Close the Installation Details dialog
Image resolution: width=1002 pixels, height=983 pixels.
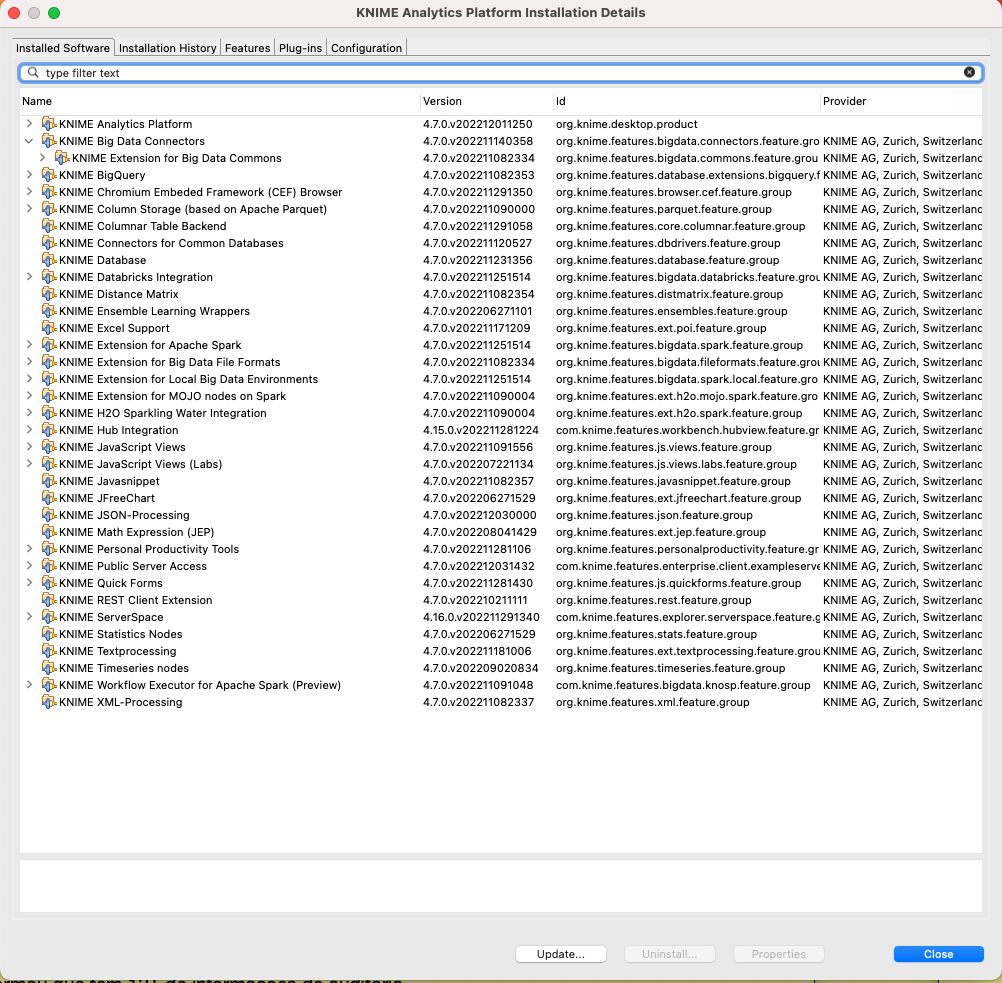[x=938, y=954]
